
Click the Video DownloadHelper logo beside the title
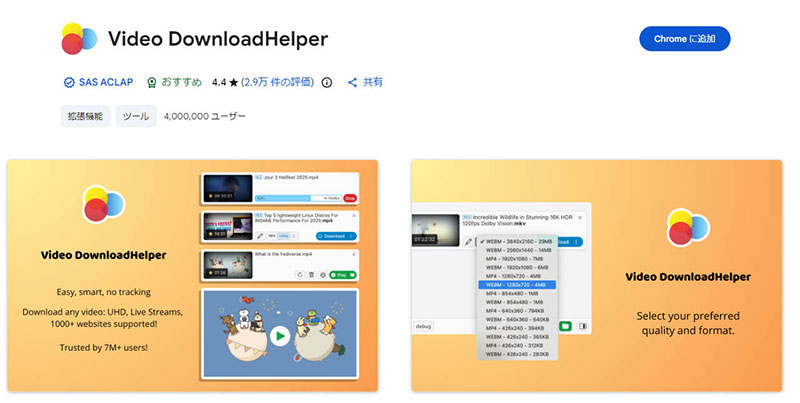pyautogui.click(x=79, y=39)
